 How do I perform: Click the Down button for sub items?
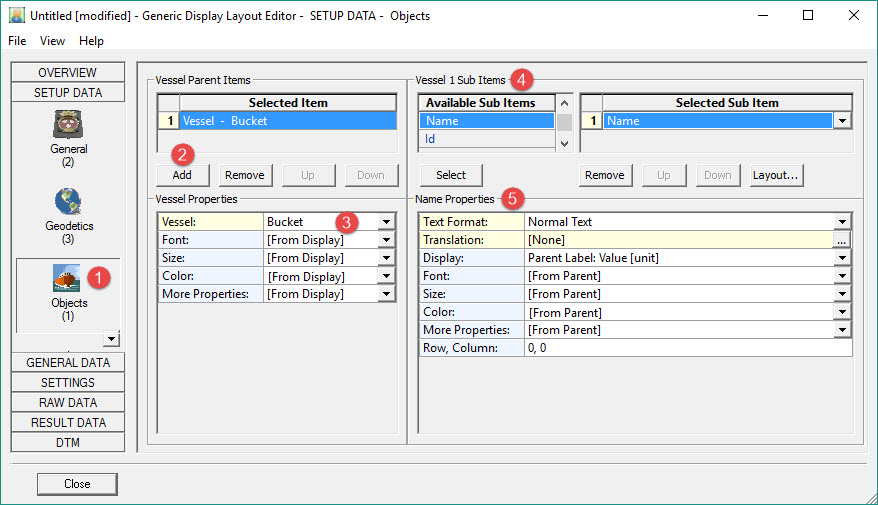(x=718, y=175)
